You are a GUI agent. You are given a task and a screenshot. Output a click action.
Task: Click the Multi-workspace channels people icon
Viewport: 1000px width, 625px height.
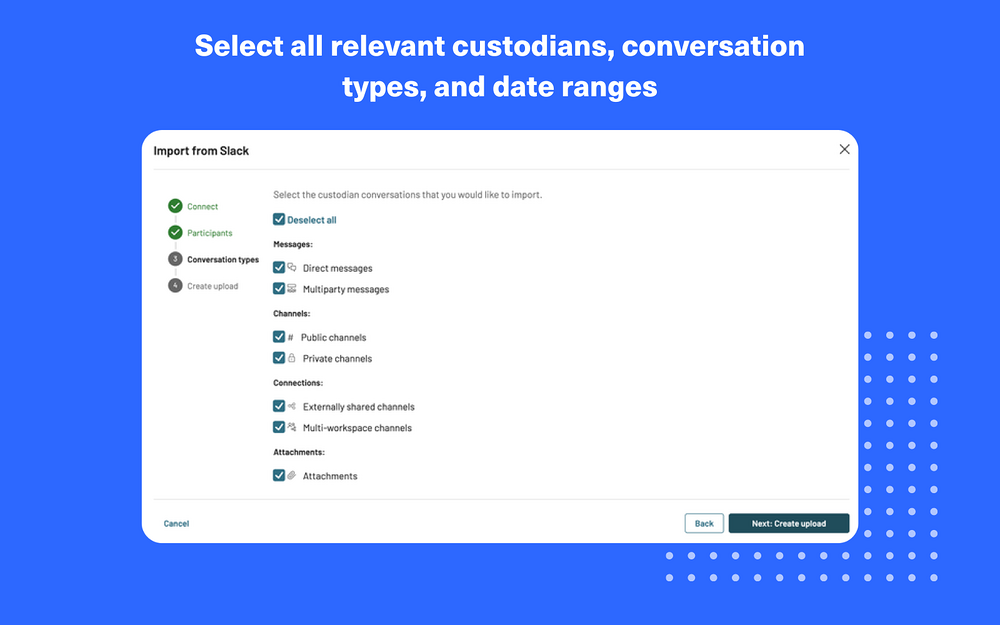click(x=291, y=427)
